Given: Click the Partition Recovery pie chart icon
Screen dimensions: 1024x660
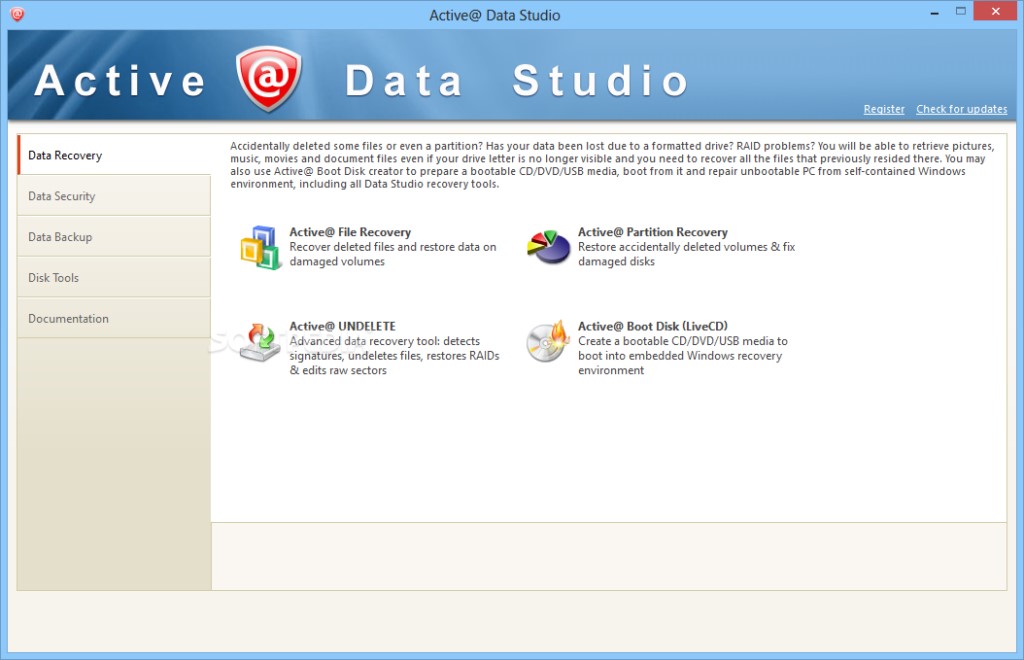Looking at the screenshot, I should tap(549, 247).
